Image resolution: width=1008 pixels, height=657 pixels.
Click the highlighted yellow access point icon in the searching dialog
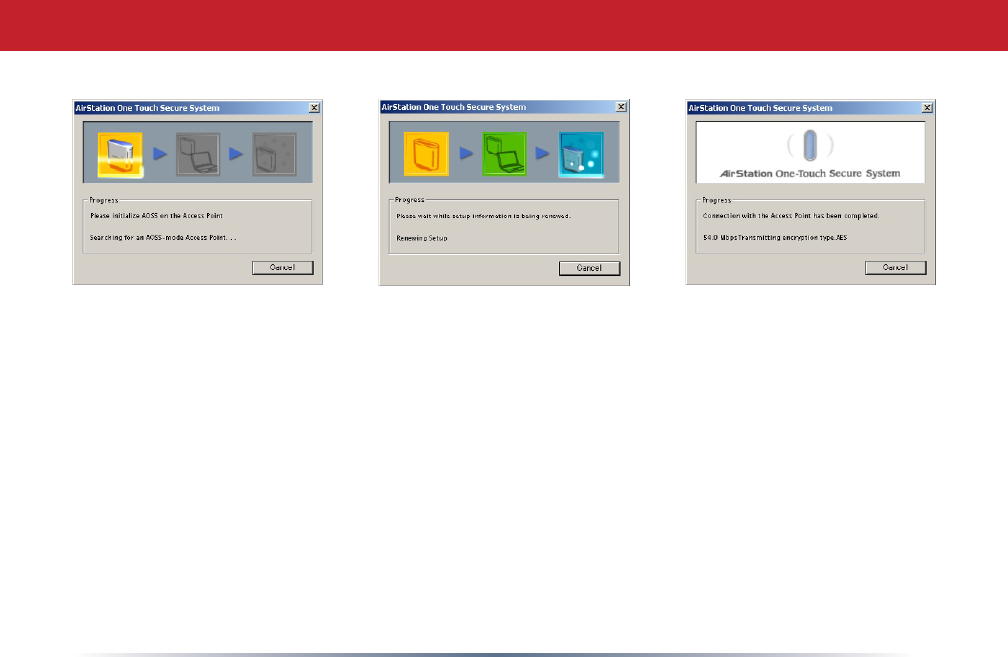(x=120, y=154)
